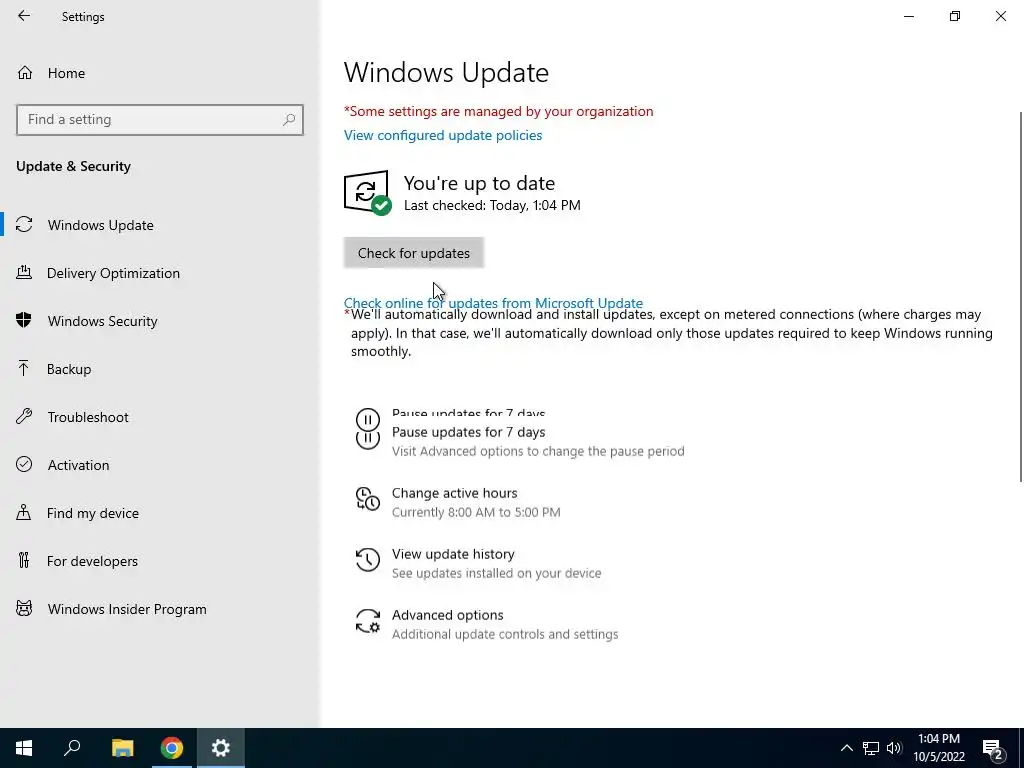
Task: Show hidden system tray icons
Action: (x=846, y=748)
